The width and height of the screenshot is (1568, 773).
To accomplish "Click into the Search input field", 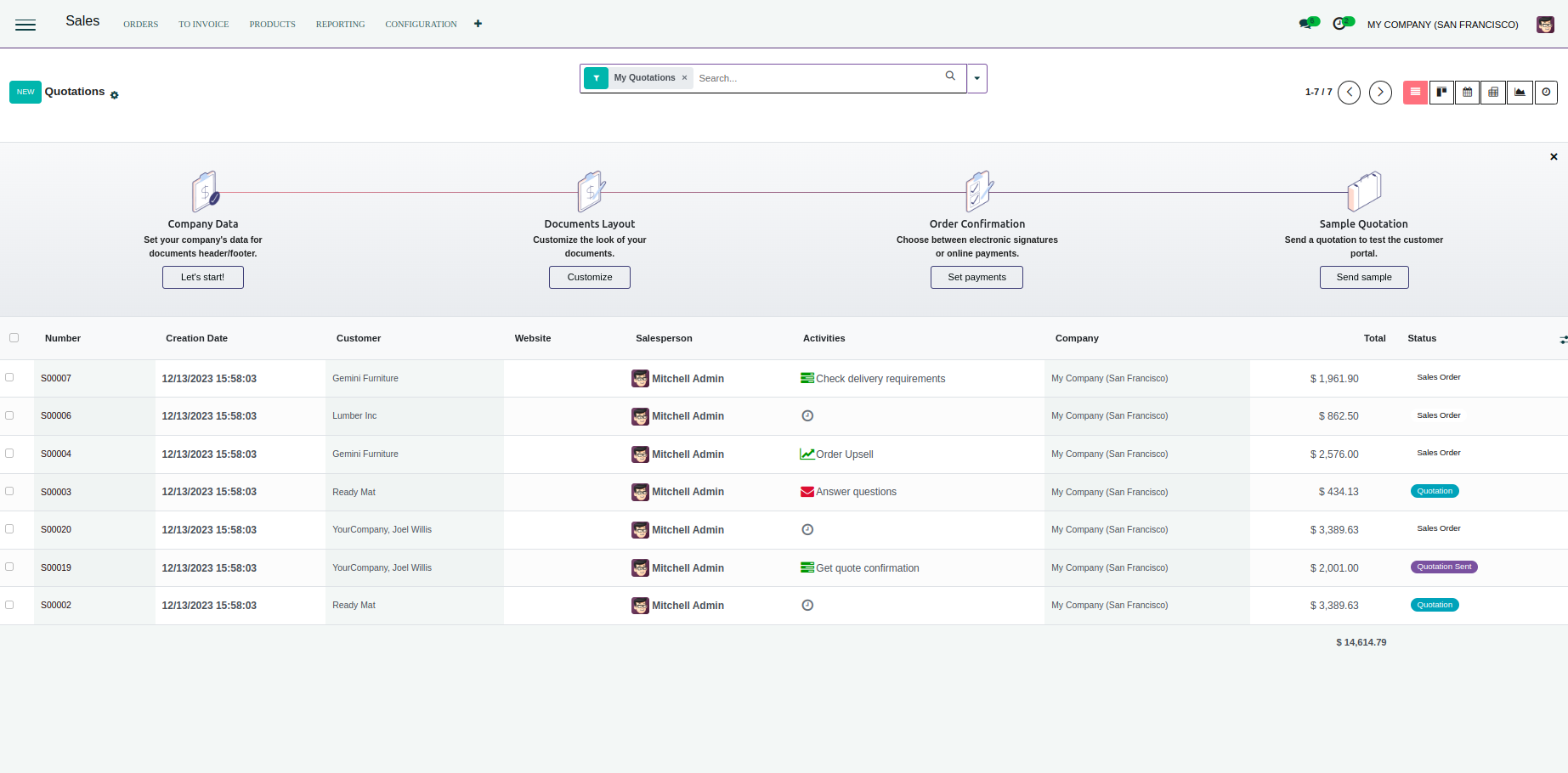I will pyautogui.click(x=816, y=78).
